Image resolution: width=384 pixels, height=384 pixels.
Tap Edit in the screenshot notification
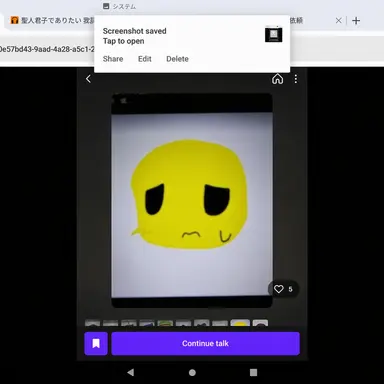[145, 59]
